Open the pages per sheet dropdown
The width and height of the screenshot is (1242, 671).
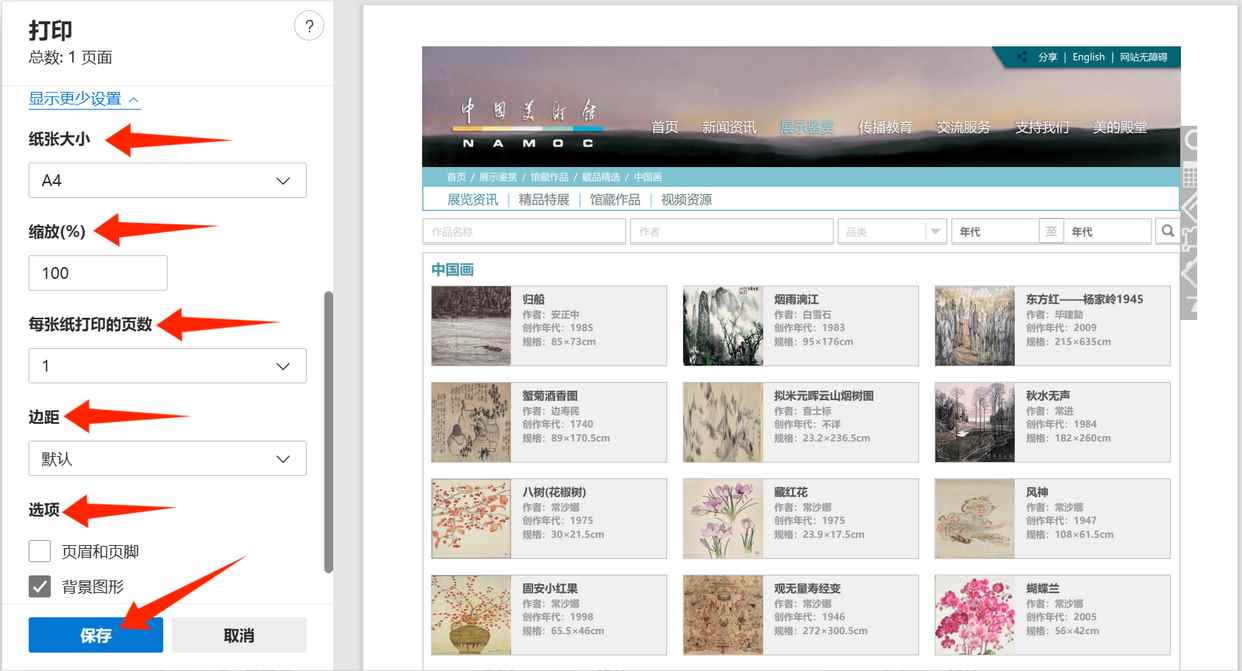coord(167,366)
